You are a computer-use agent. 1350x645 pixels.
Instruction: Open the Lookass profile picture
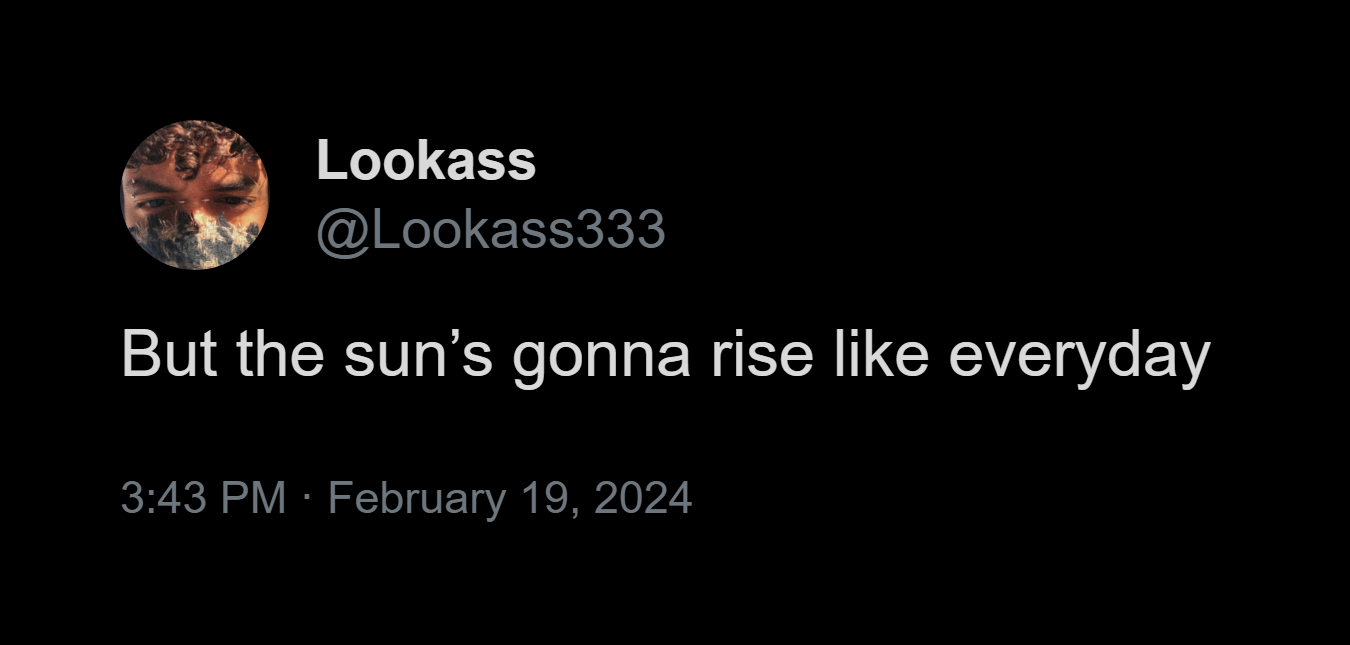point(195,195)
